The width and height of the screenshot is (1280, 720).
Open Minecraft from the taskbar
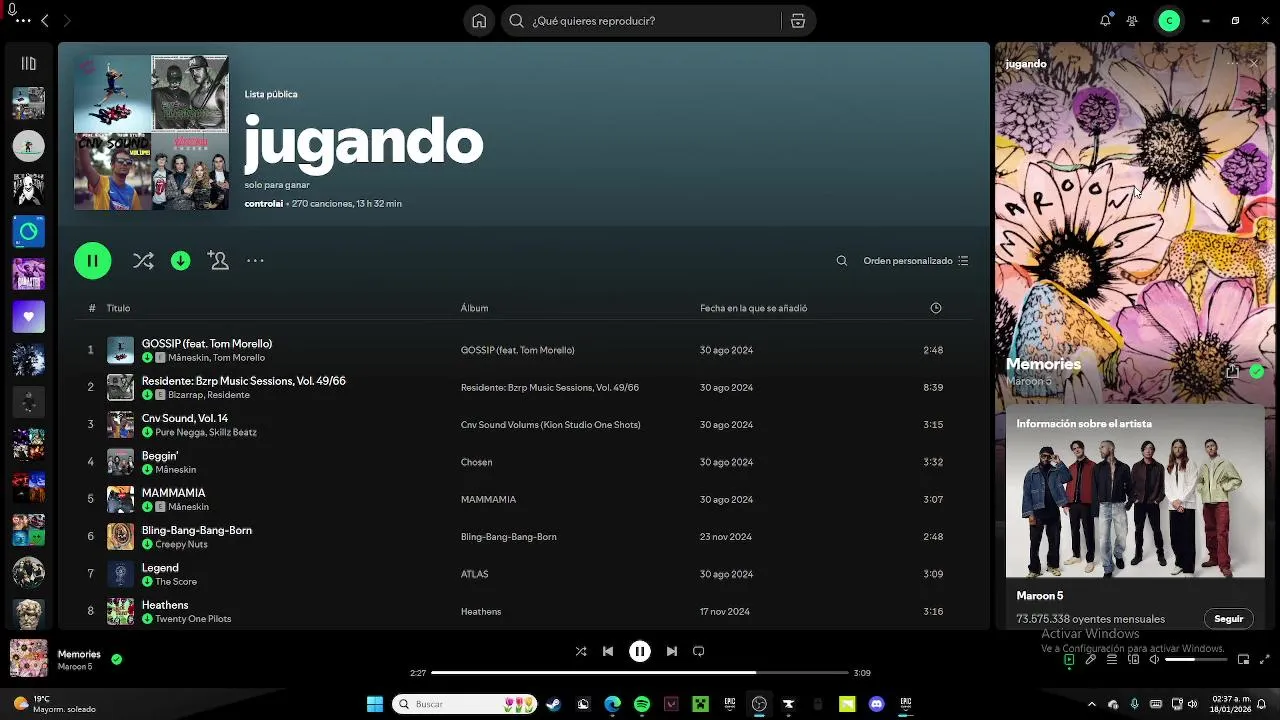point(701,704)
